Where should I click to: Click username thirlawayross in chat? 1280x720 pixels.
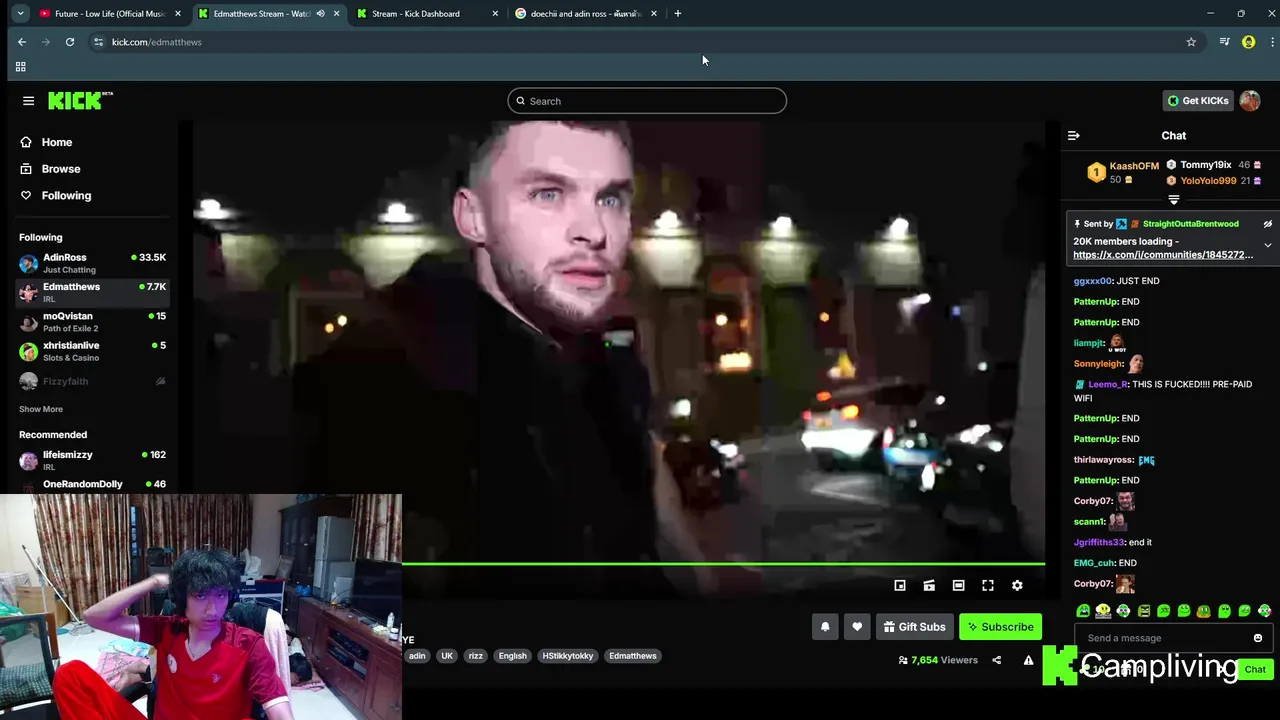[x=1103, y=460]
